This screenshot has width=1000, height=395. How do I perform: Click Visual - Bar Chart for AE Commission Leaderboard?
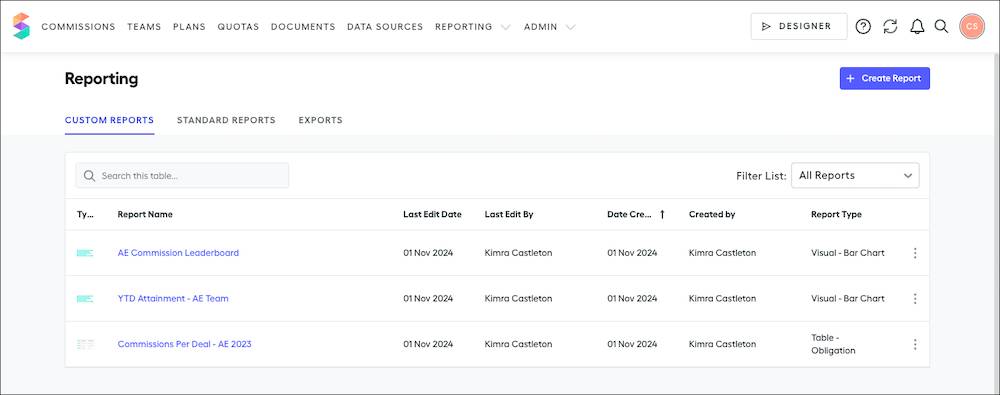(848, 253)
